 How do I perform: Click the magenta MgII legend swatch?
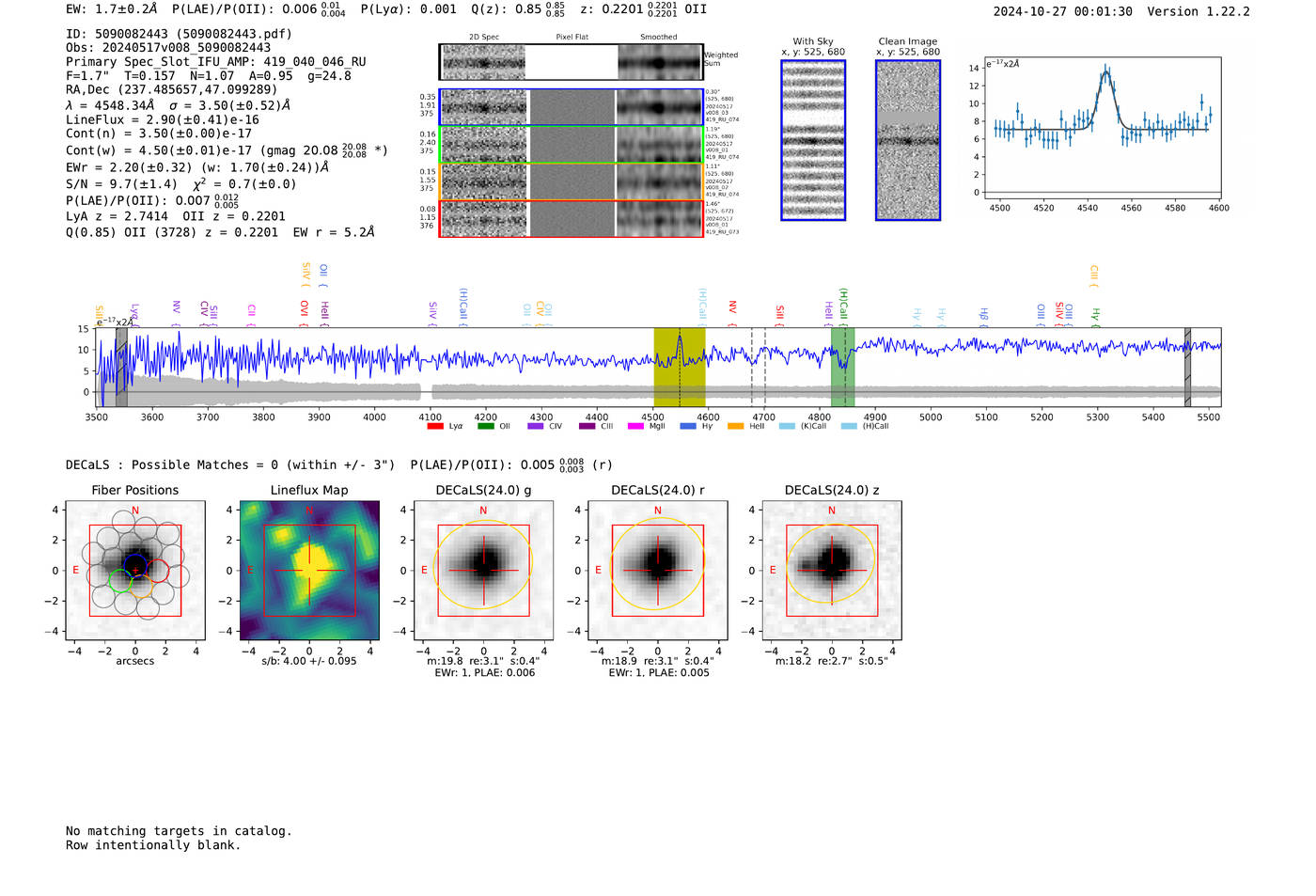(x=635, y=426)
